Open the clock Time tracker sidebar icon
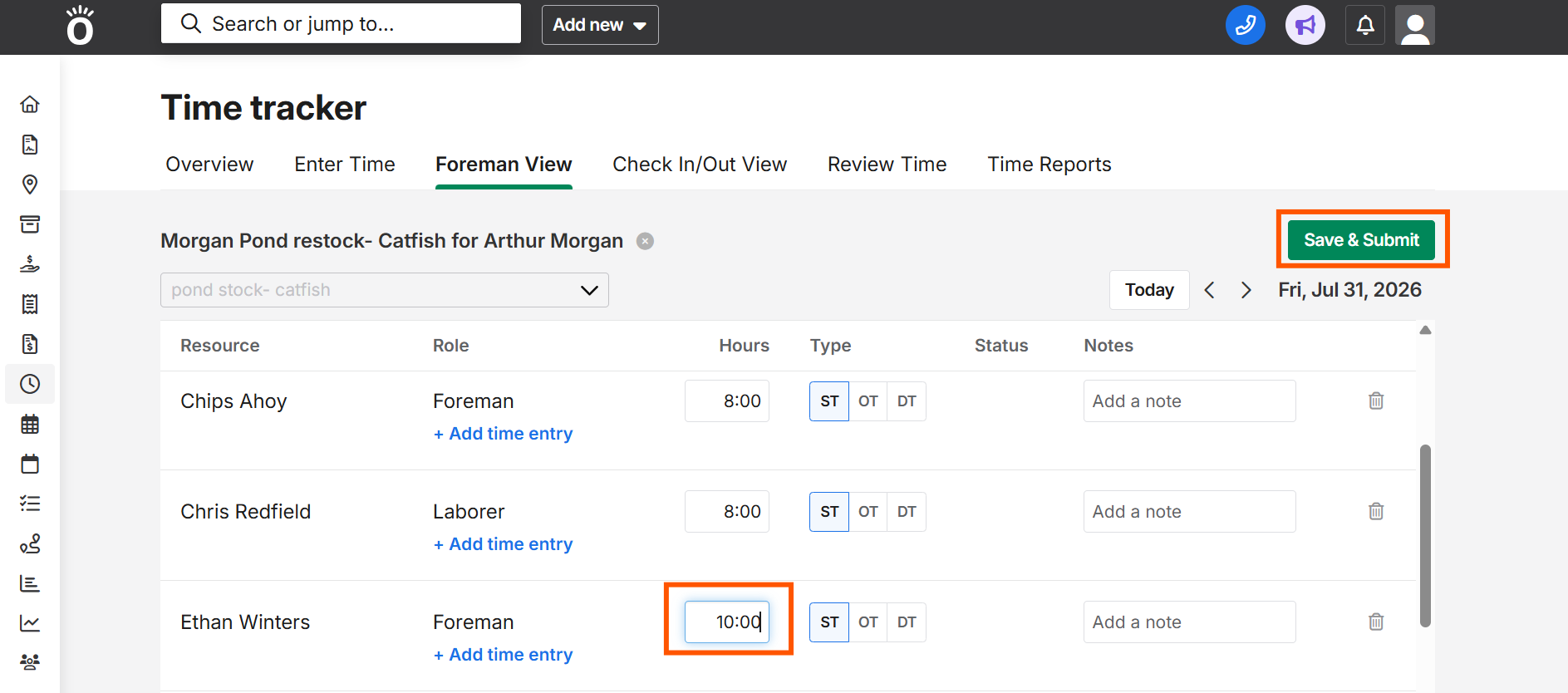 point(30,384)
